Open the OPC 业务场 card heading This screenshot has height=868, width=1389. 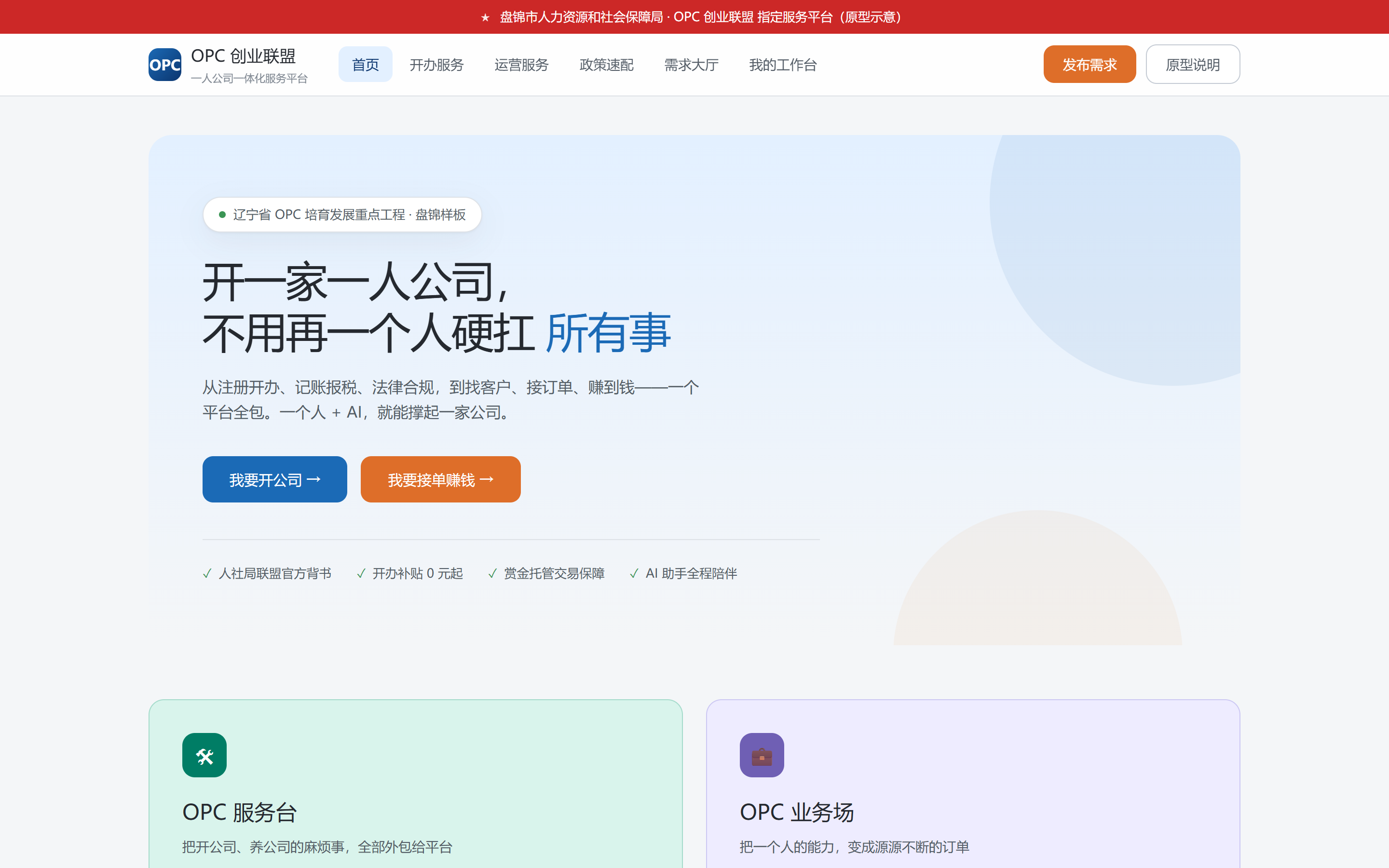point(797,813)
